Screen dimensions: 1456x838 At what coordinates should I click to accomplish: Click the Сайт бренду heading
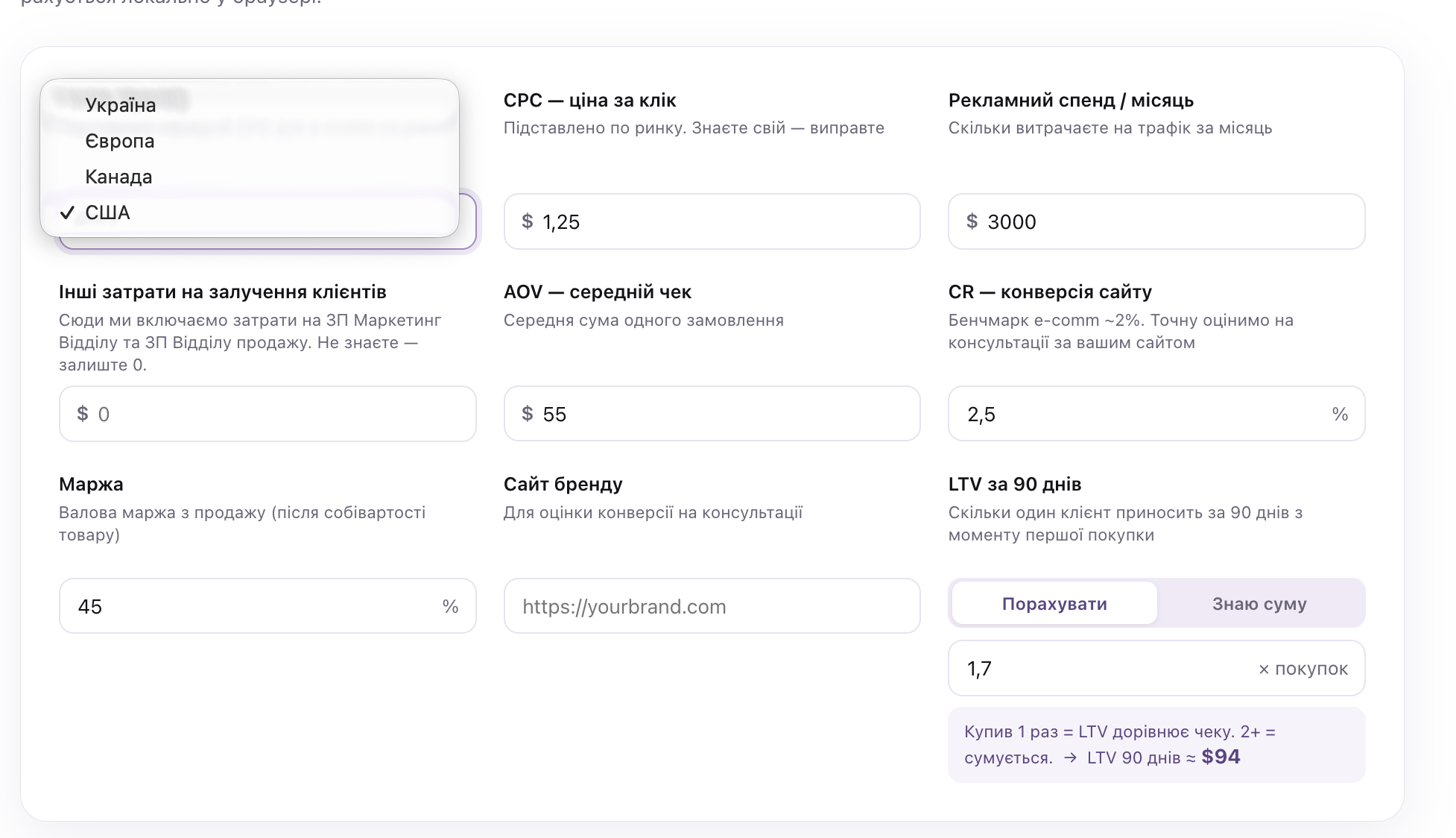coord(563,484)
